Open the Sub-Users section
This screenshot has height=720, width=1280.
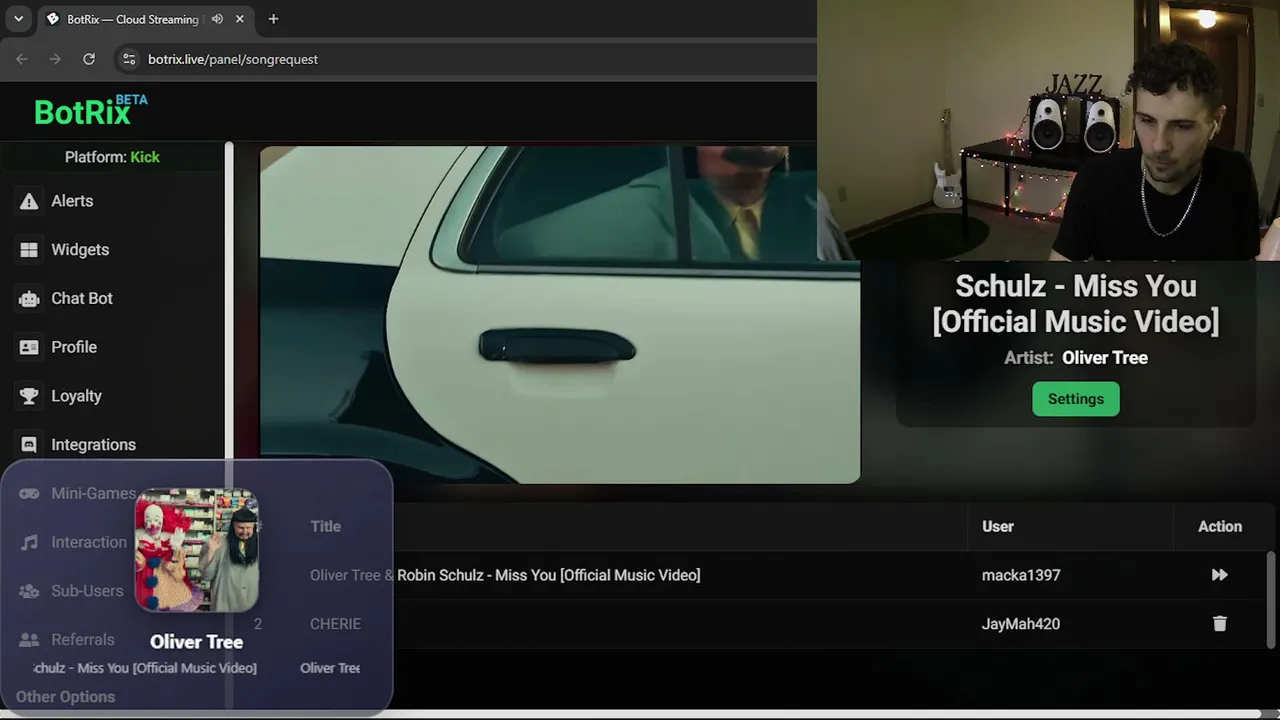pyautogui.click(x=87, y=591)
